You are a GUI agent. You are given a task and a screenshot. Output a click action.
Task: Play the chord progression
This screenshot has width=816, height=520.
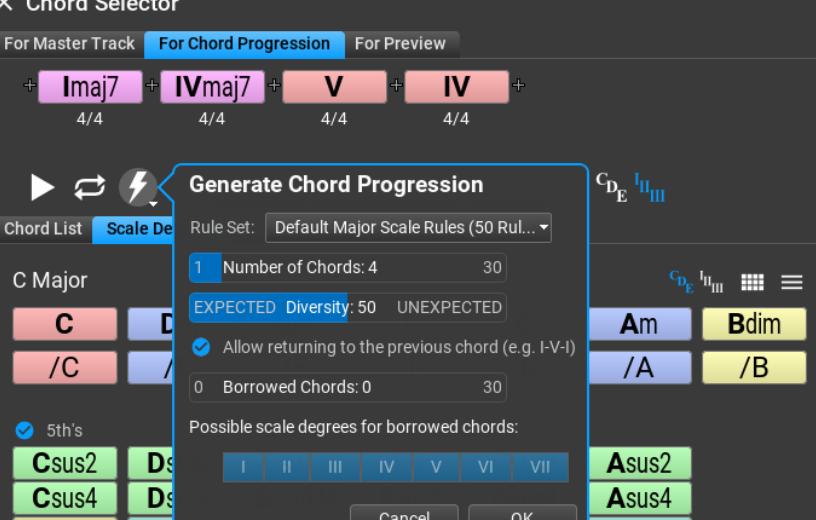(x=42, y=186)
